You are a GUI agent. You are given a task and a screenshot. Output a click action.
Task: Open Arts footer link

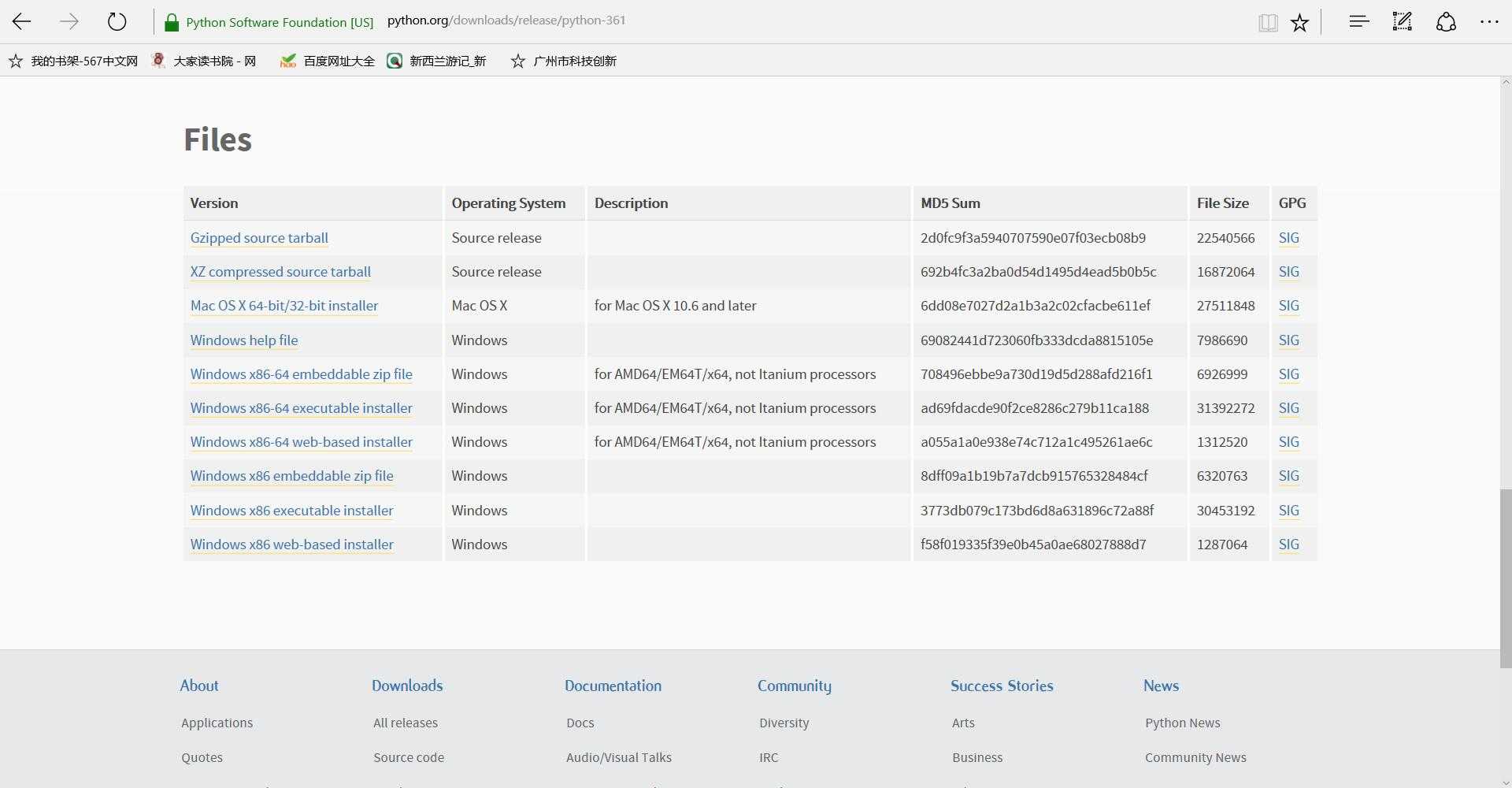click(963, 723)
